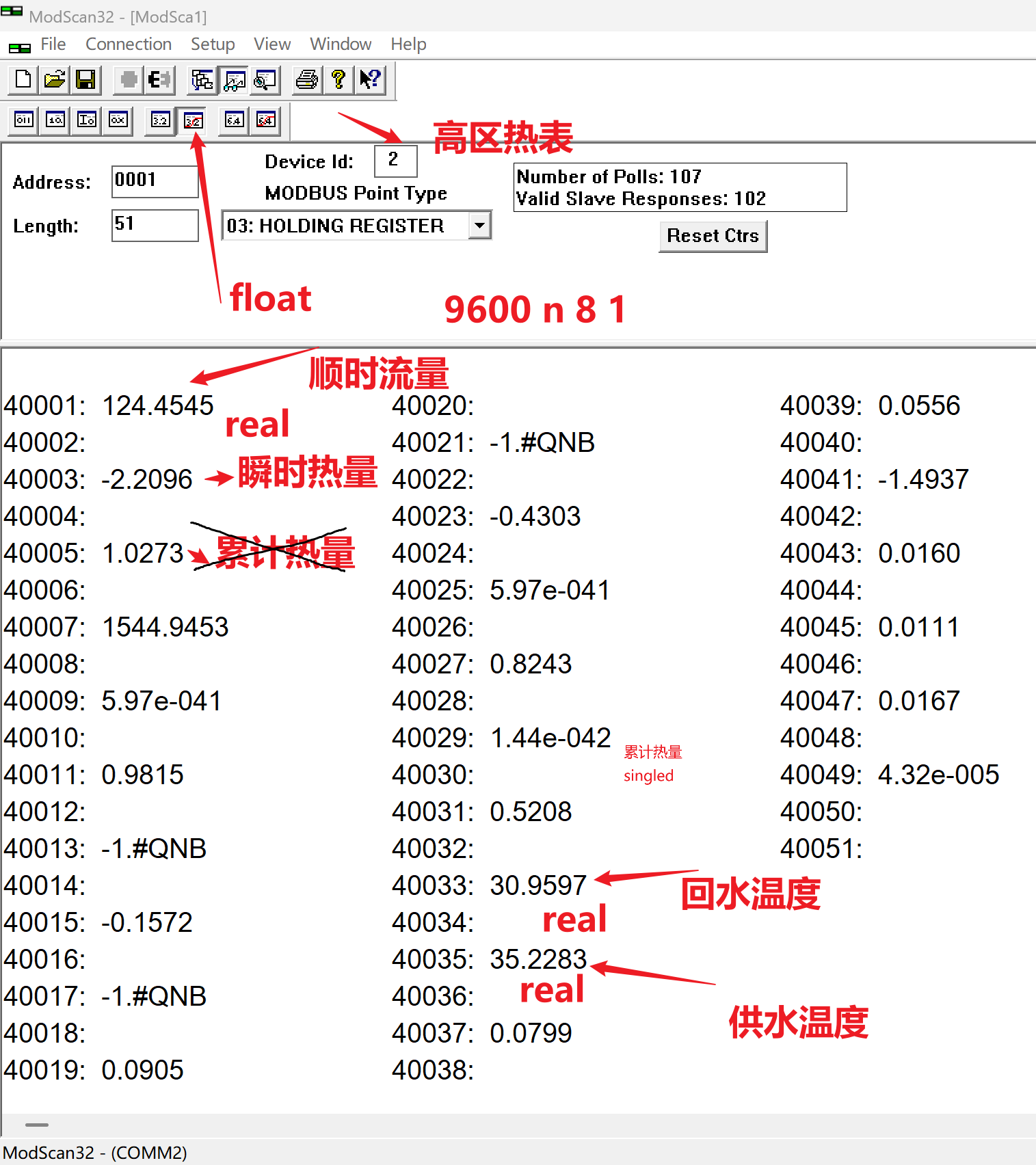
Task: Click the disconnect plug icon in toolbar
Action: point(160,80)
